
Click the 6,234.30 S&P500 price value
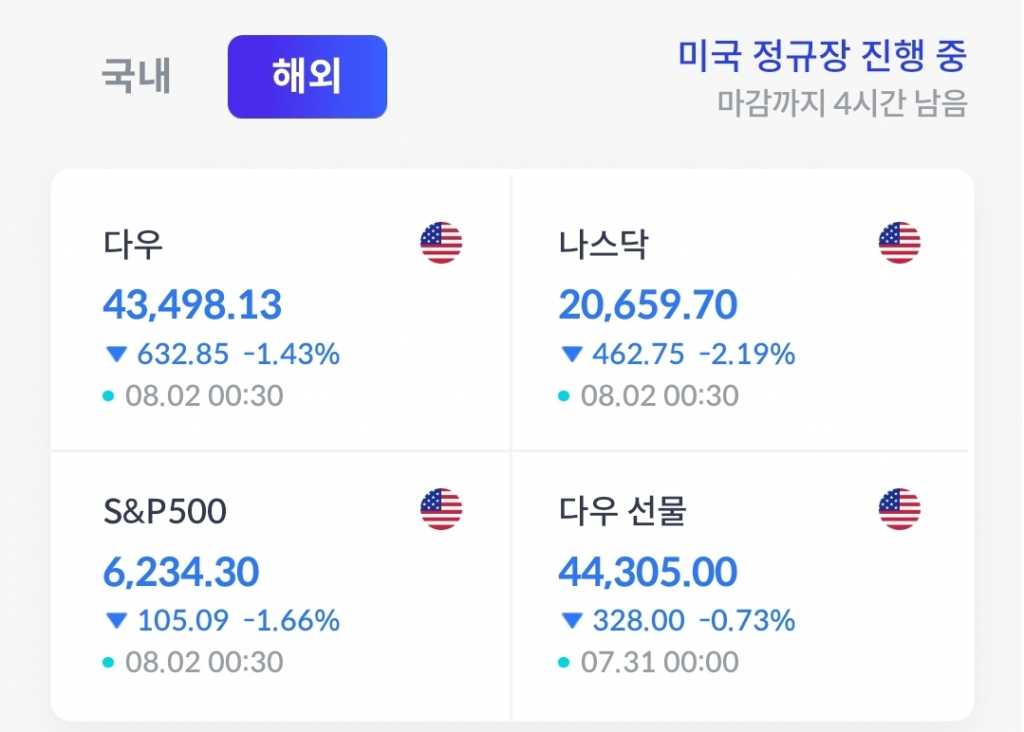point(181,572)
